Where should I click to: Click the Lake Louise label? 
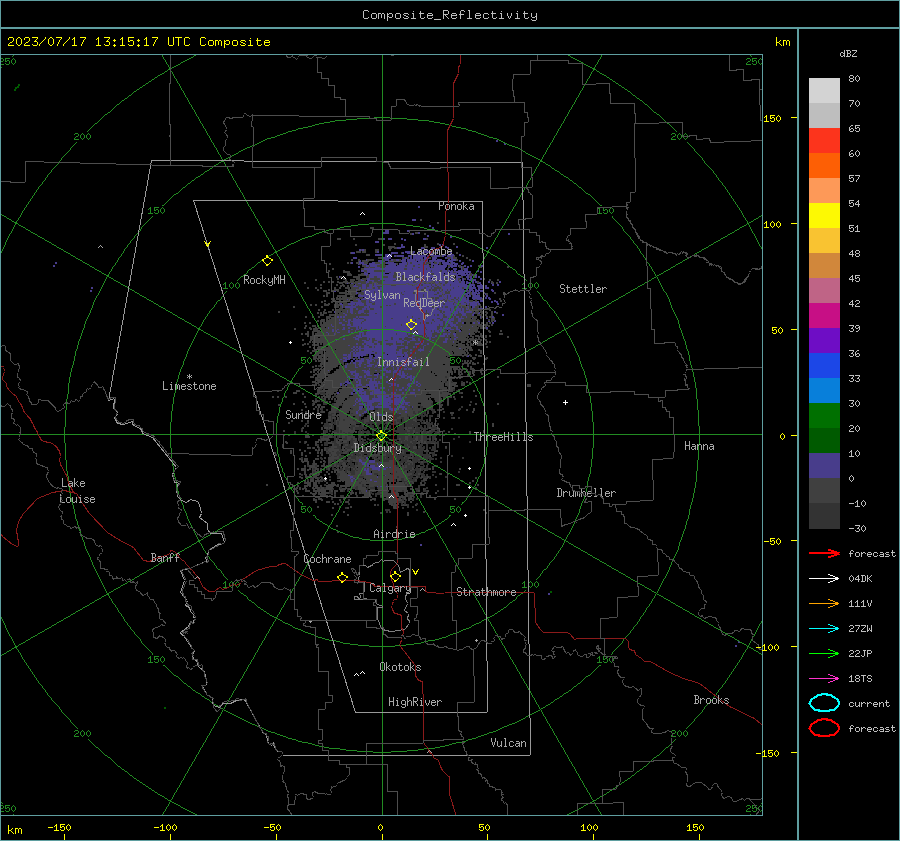[77, 491]
